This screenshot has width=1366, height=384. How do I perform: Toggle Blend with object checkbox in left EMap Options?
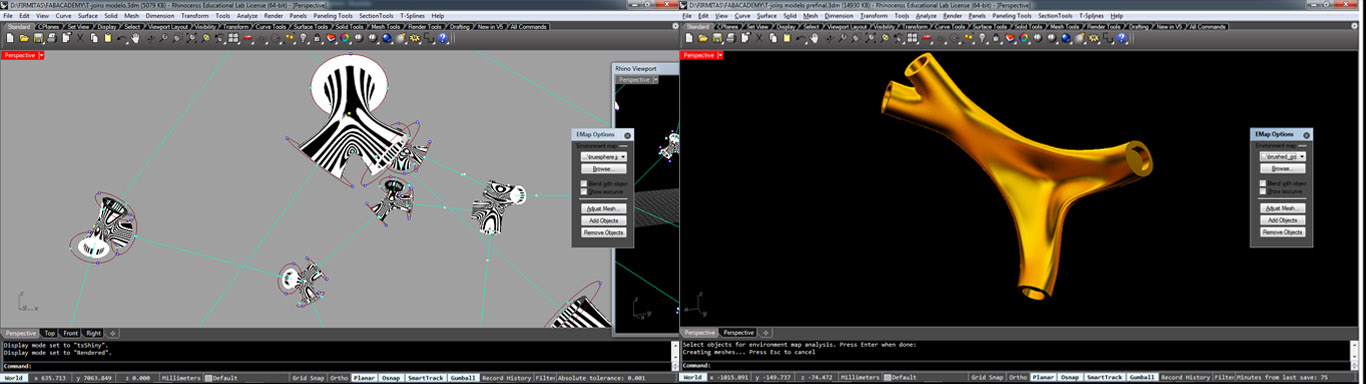(583, 184)
